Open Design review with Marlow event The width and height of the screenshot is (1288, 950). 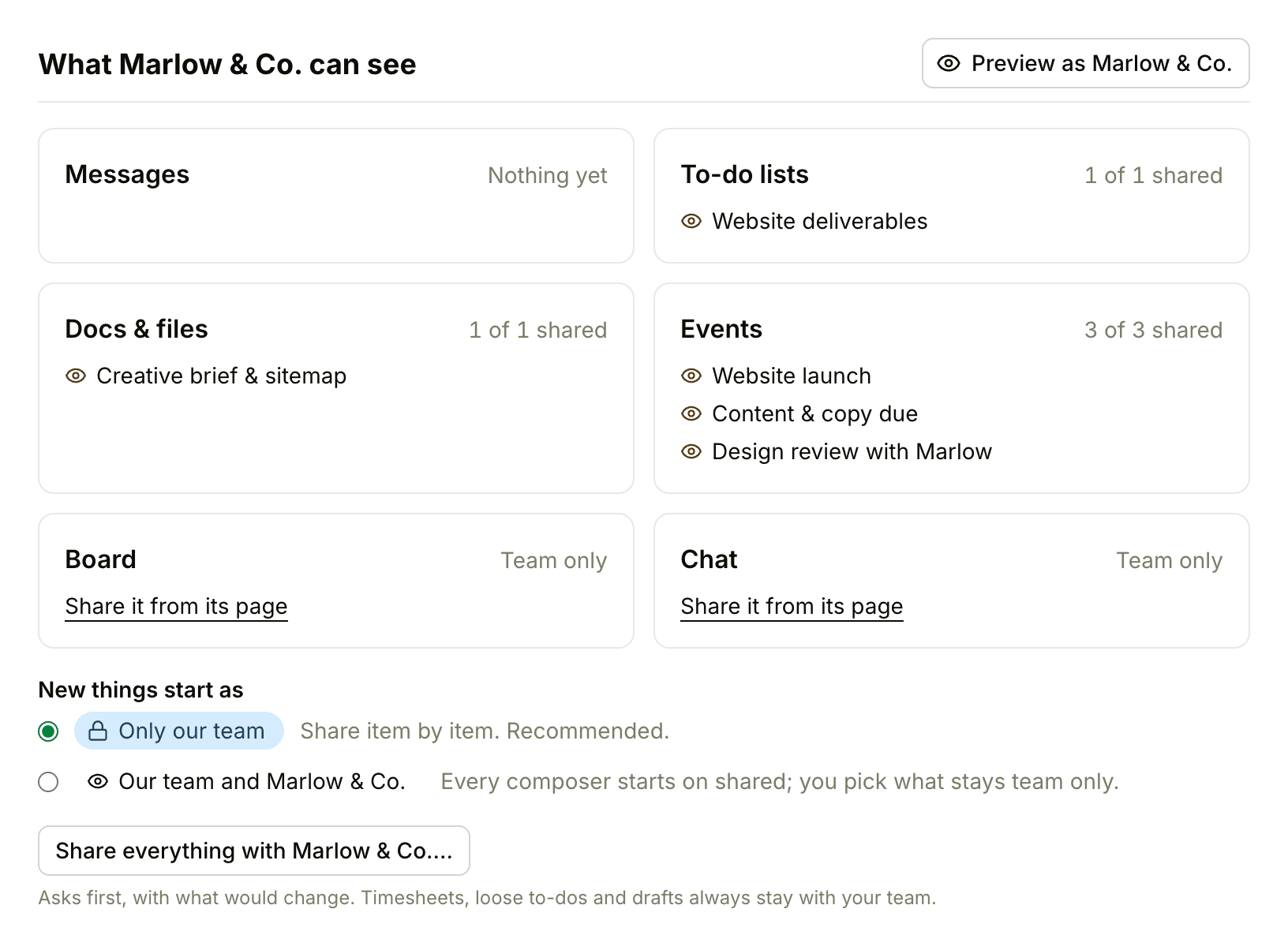(852, 451)
